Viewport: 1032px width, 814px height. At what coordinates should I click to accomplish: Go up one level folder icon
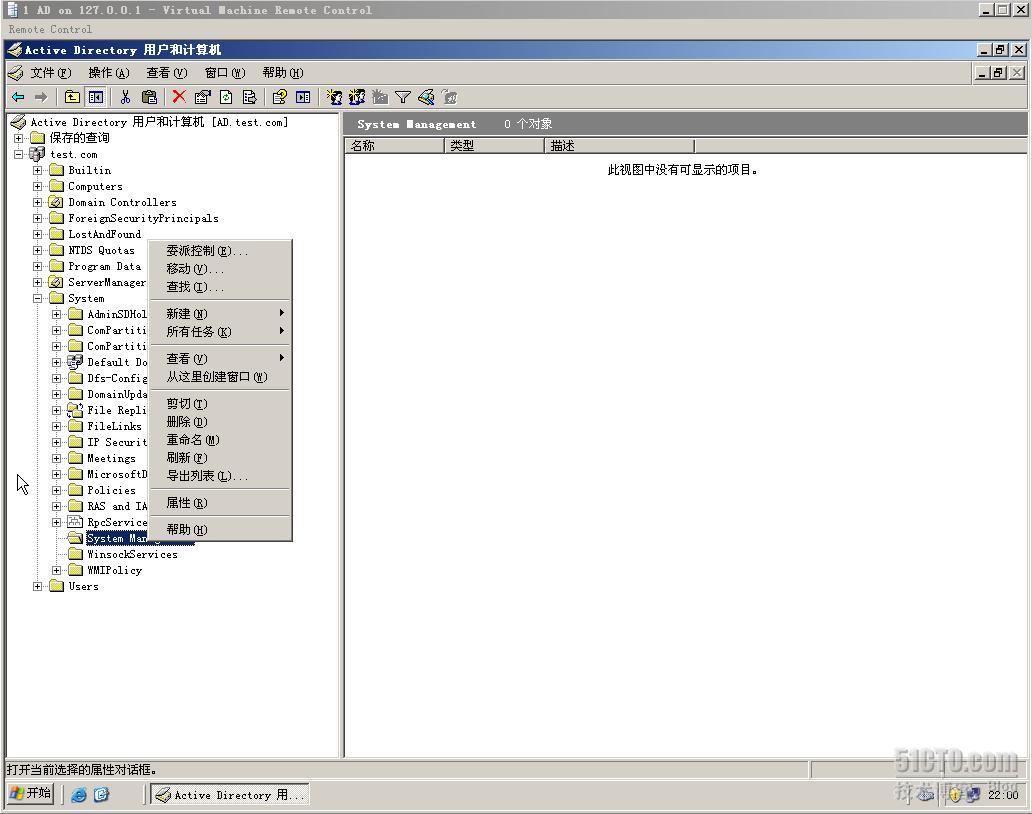72,97
